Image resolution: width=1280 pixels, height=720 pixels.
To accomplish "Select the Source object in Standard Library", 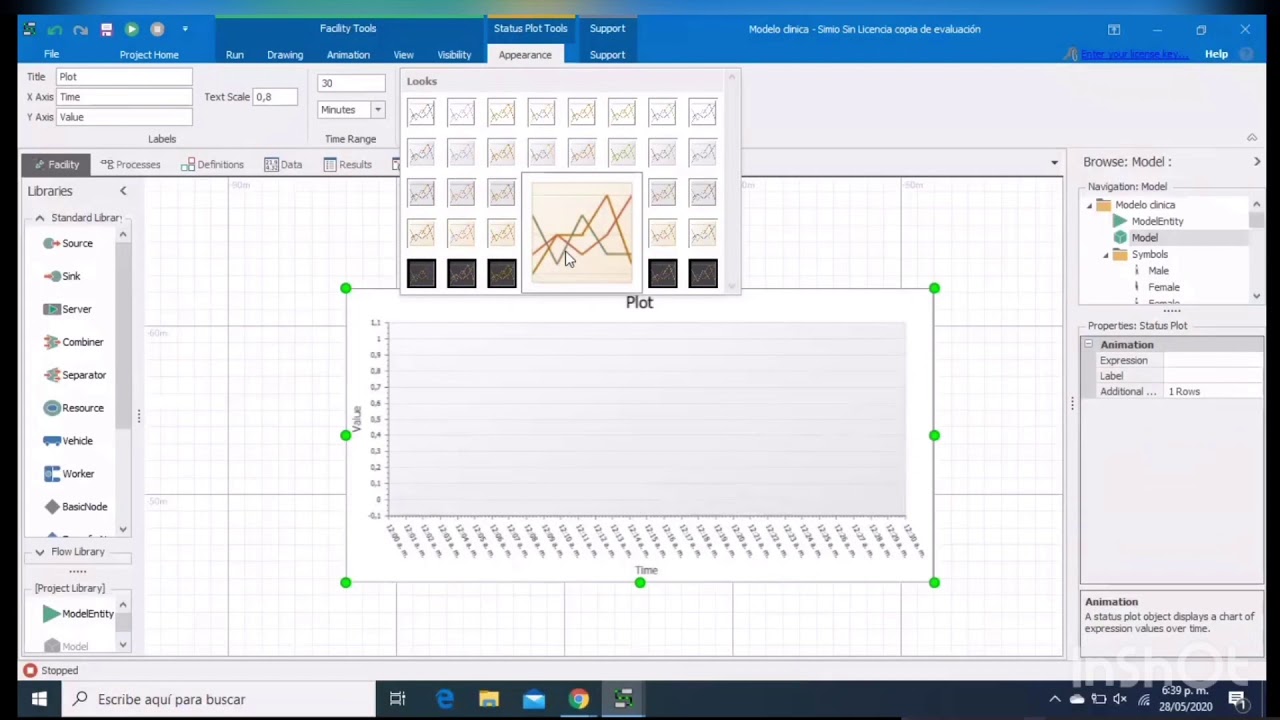I will tap(68, 243).
